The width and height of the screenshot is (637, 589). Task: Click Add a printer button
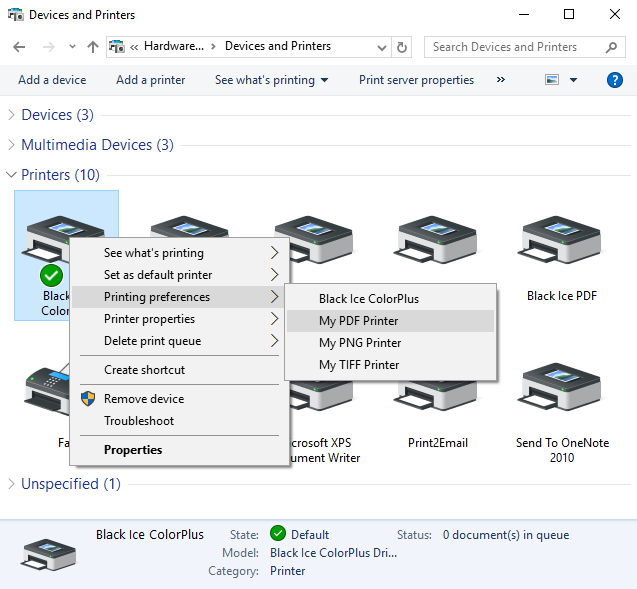150,80
